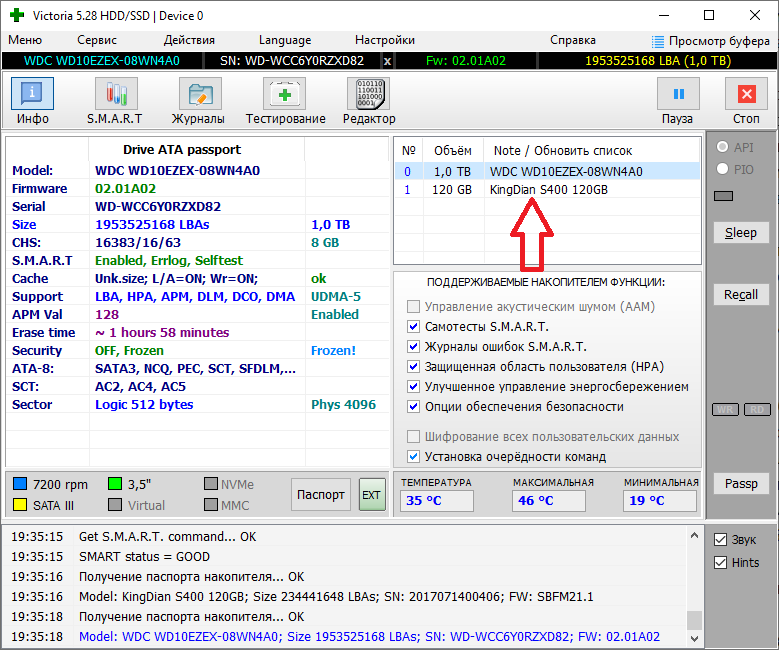Click the green 3,5" color indicator
779x650 pixels.
115,484
